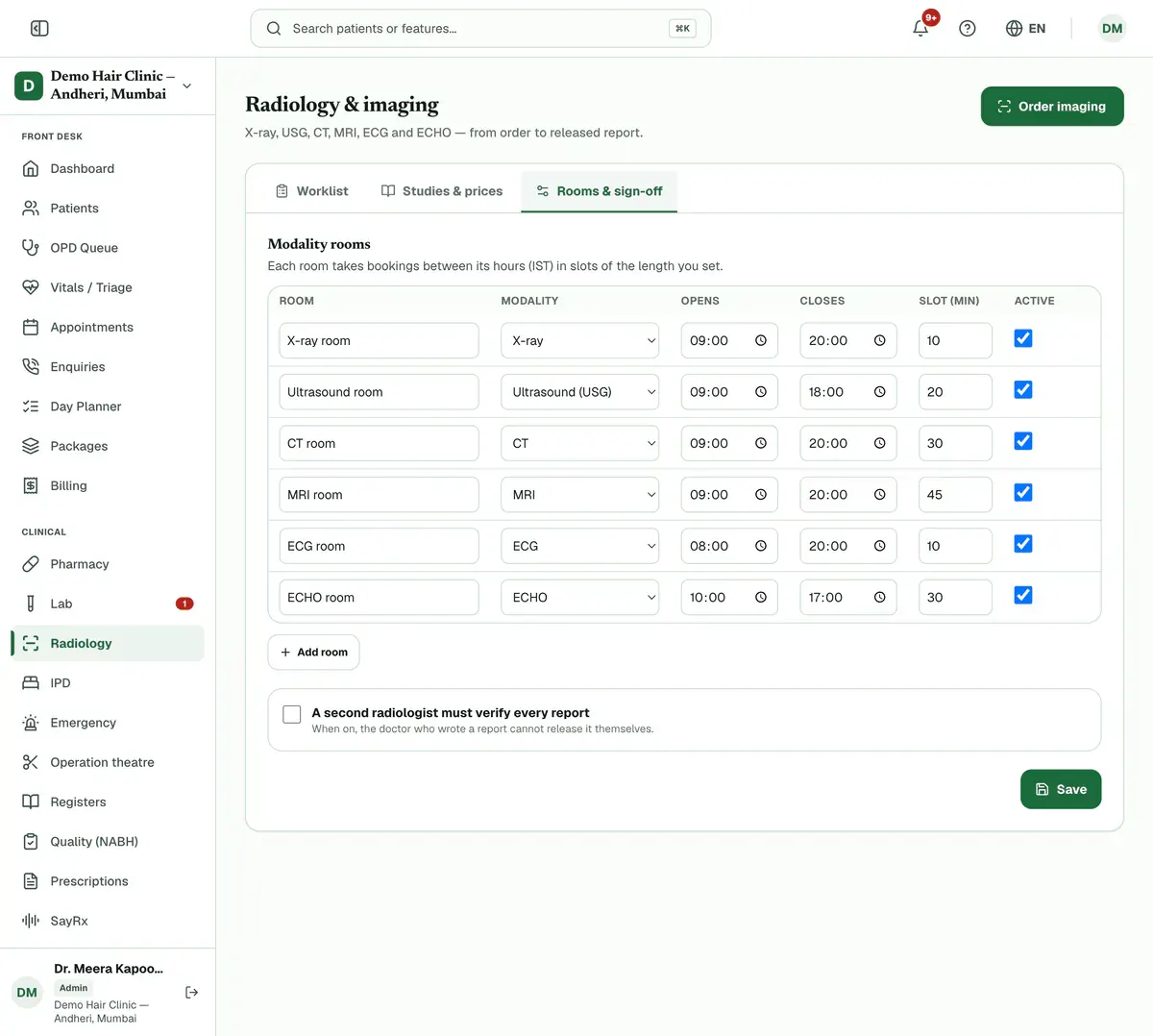Image resolution: width=1153 pixels, height=1036 pixels.
Task: Click the SayRx waveform icon
Action: click(x=31, y=921)
